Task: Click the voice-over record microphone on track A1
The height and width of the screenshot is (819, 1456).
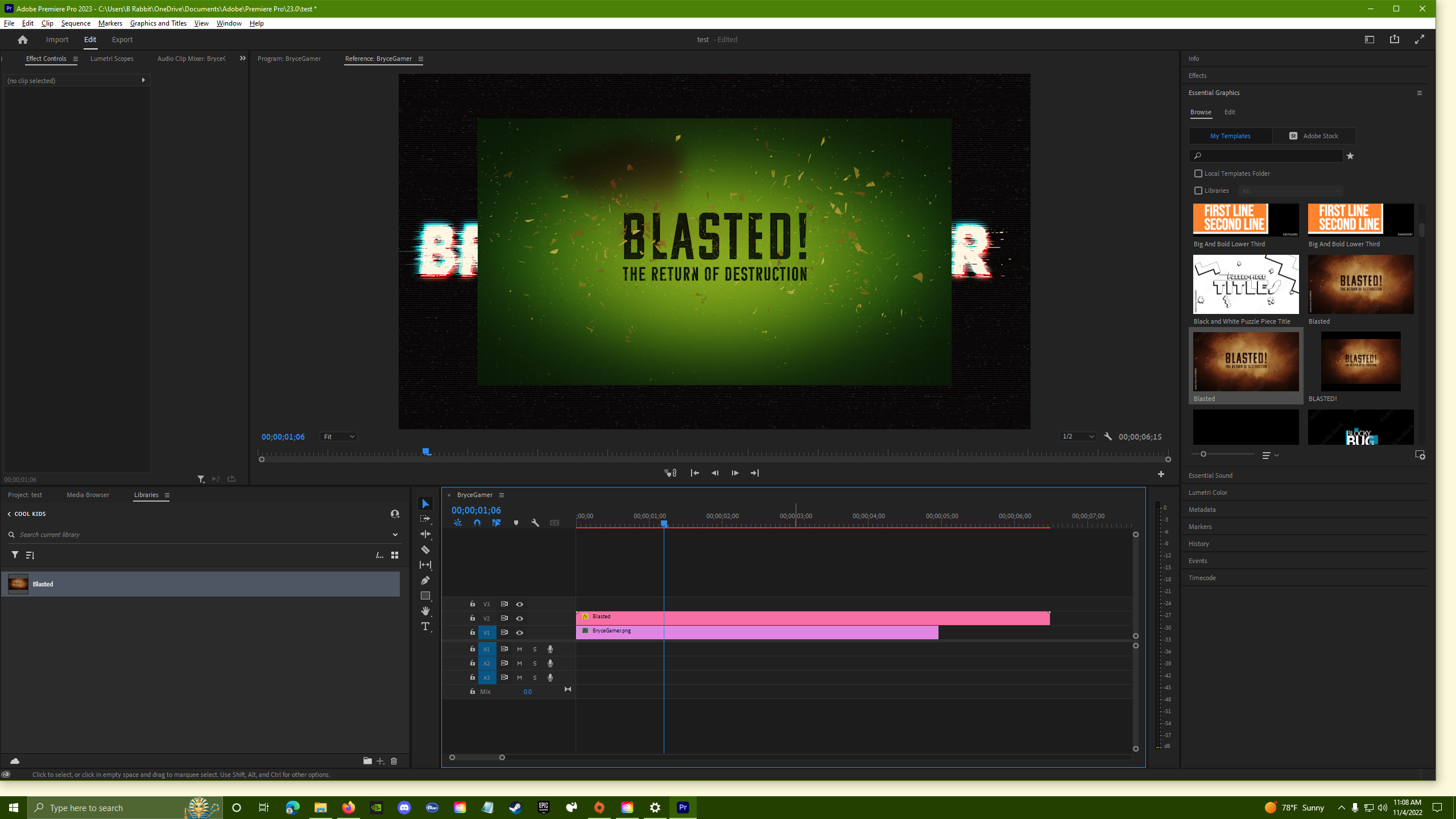Action: click(x=551, y=649)
